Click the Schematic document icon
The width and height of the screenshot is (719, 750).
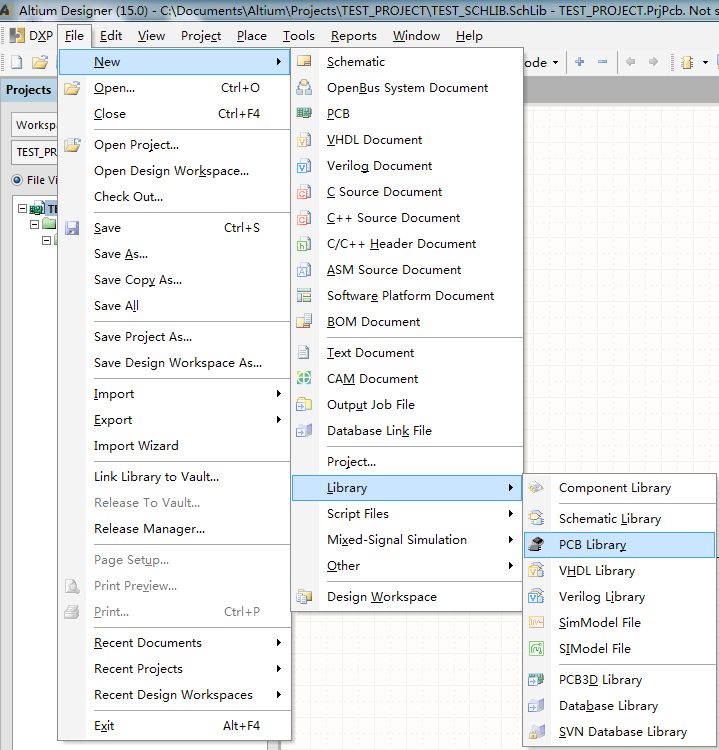[305, 62]
